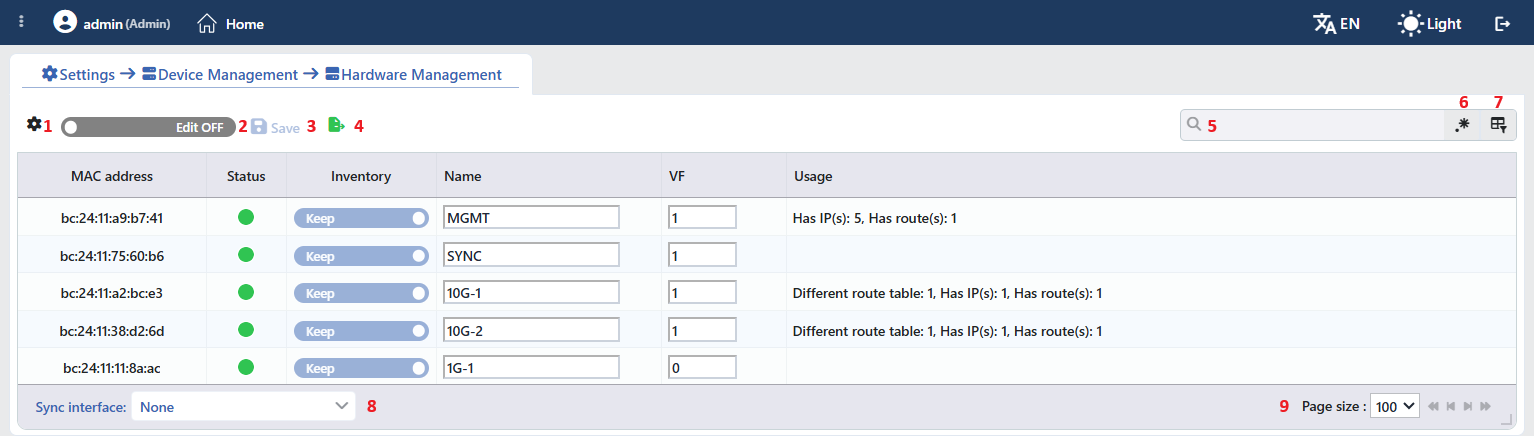Click the green export icon
This screenshot has width=1534, height=436.
pyautogui.click(x=336, y=125)
